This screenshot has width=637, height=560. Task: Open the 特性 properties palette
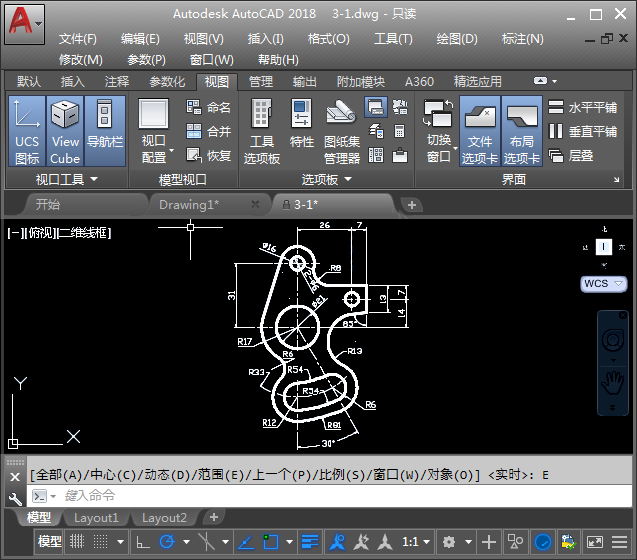[301, 132]
